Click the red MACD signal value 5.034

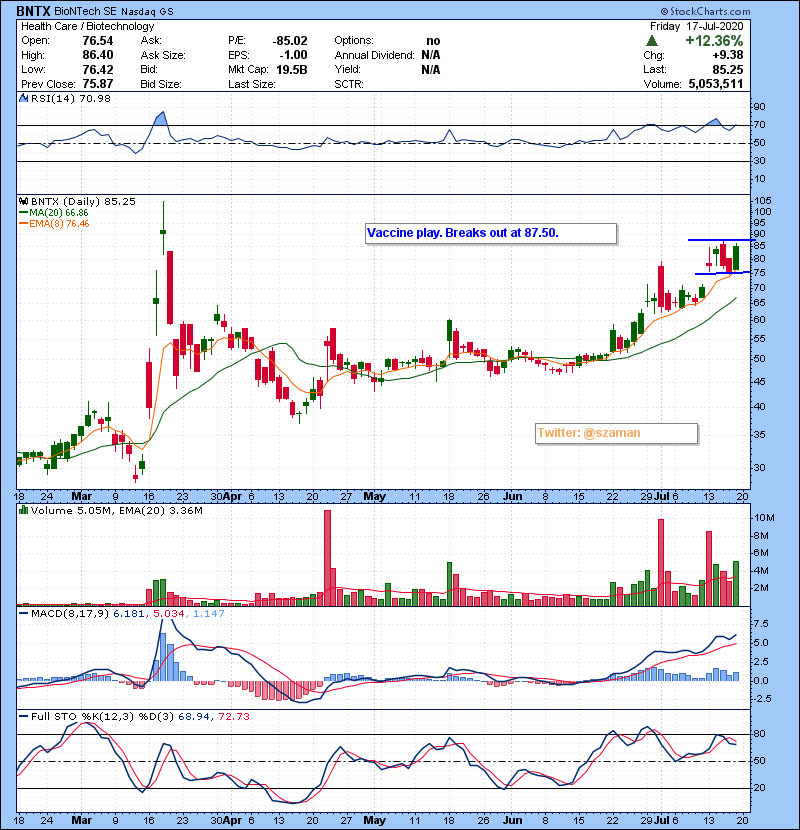pos(168,614)
